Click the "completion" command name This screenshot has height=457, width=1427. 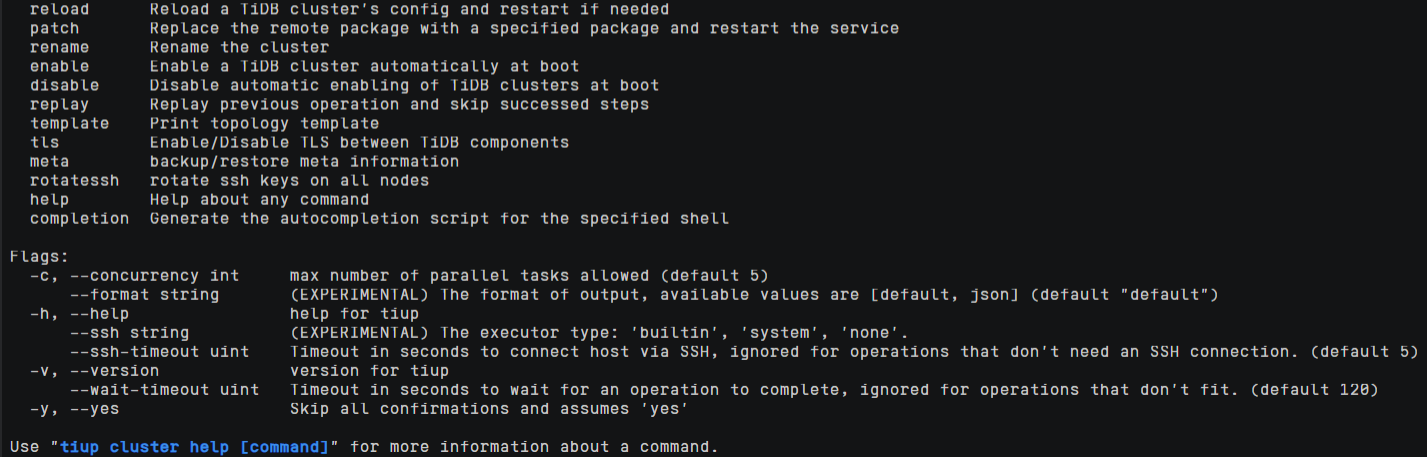(79, 218)
